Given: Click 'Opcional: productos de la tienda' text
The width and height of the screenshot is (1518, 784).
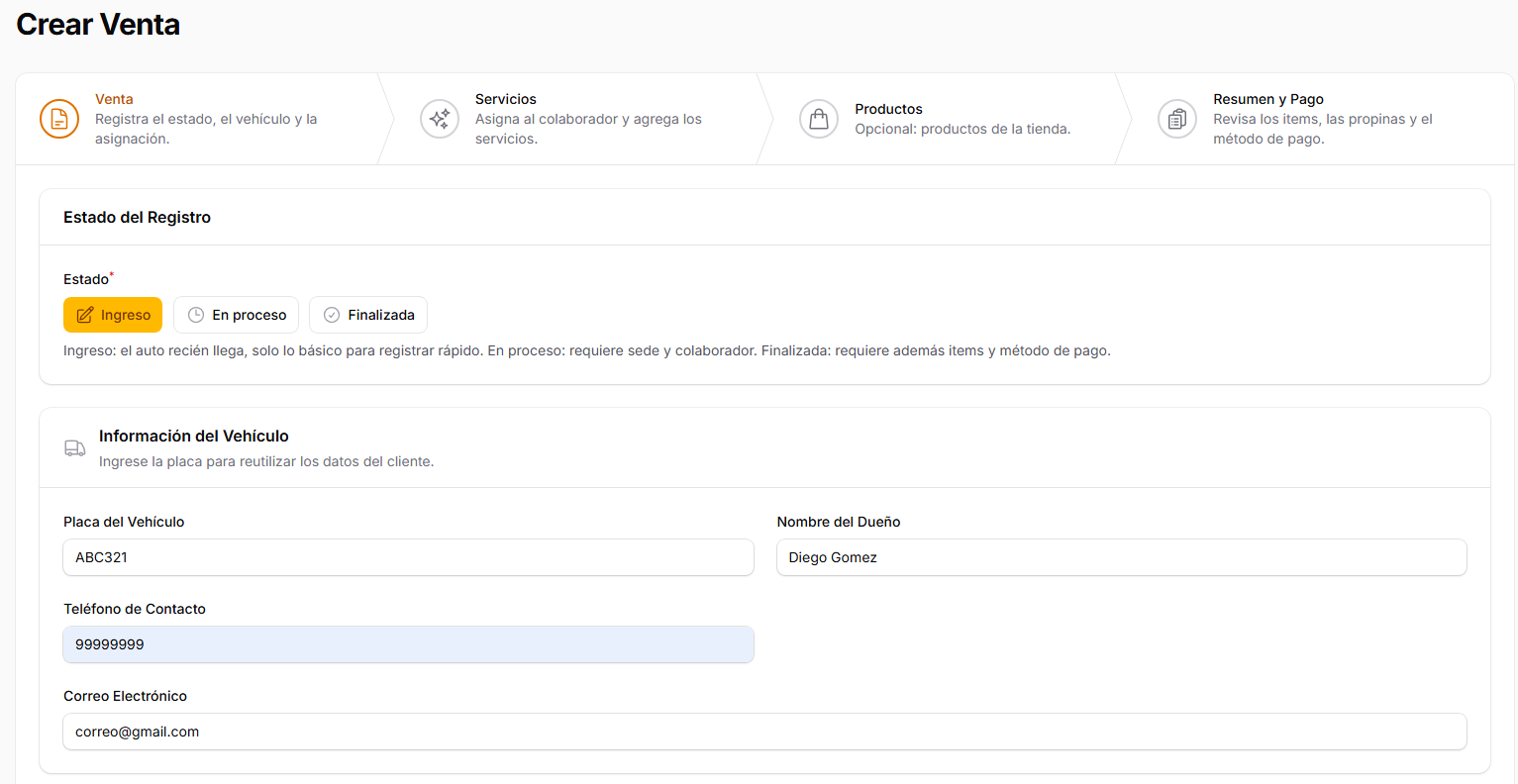Looking at the screenshot, I should click(962, 129).
